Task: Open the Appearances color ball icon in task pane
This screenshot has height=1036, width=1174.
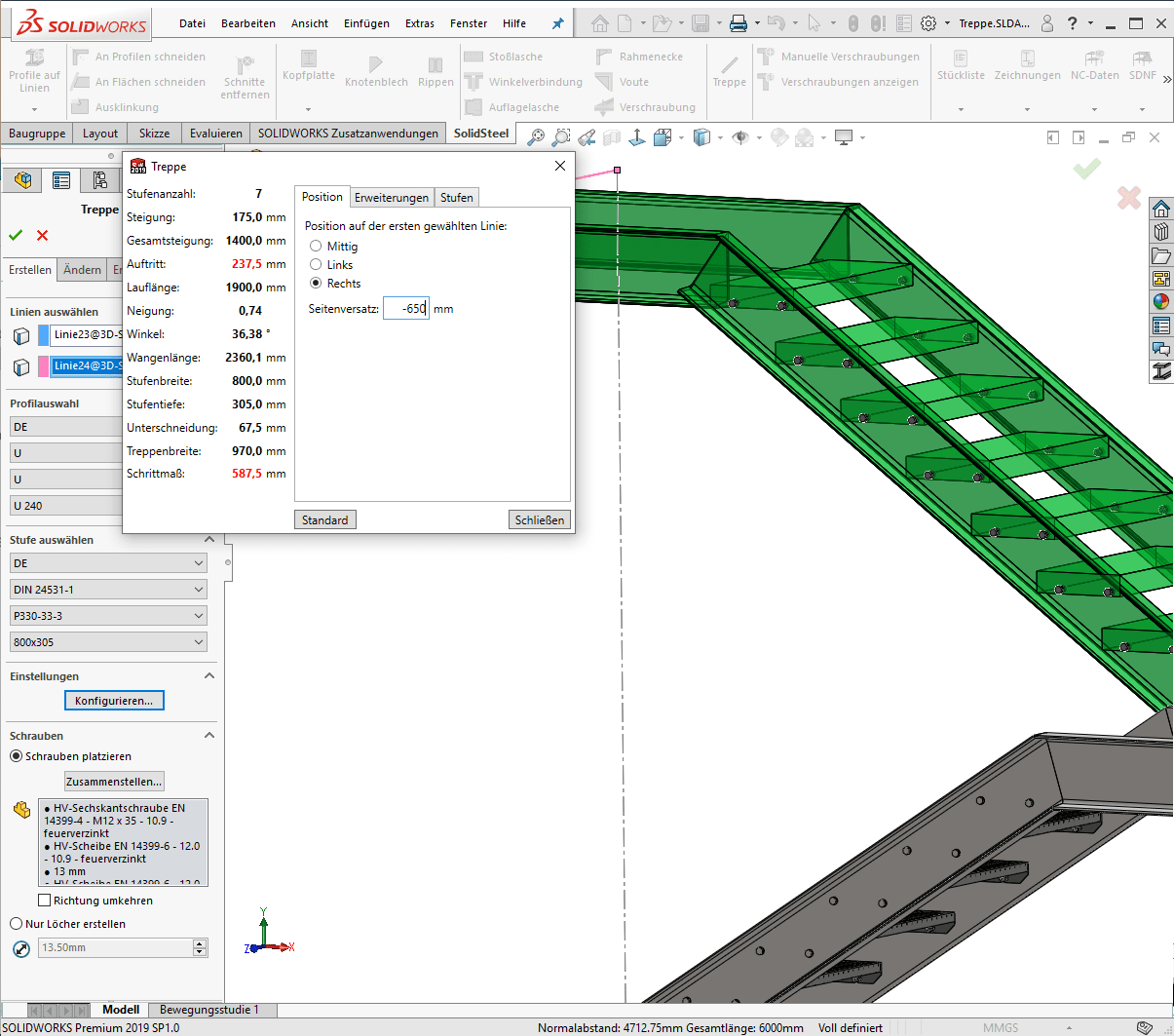Action: (x=1161, y=302)
